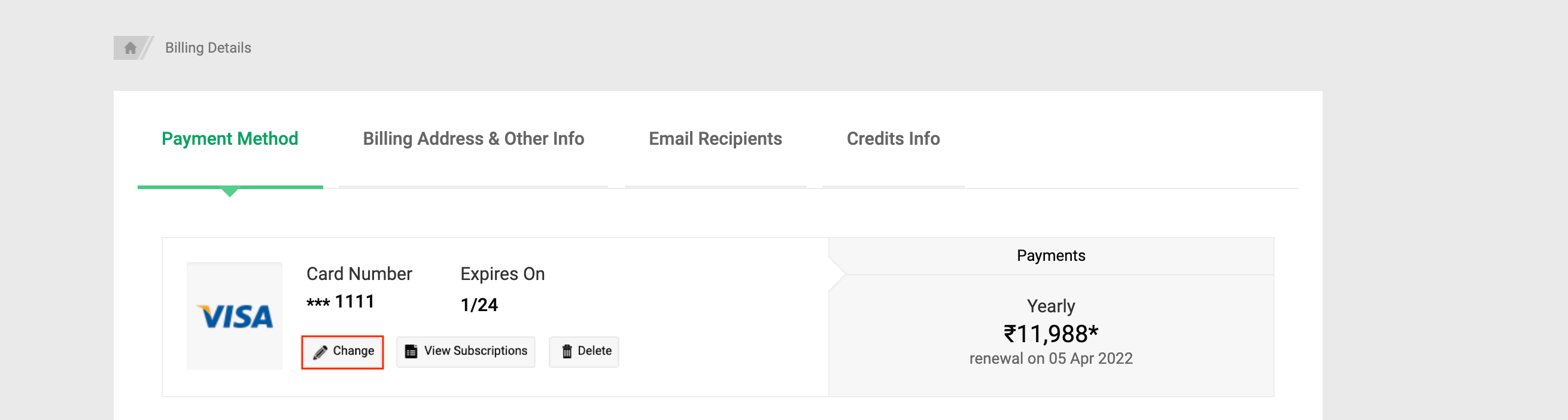
Task: Click the ₹11,988 yearly amount
Action: click(1050, 334)
